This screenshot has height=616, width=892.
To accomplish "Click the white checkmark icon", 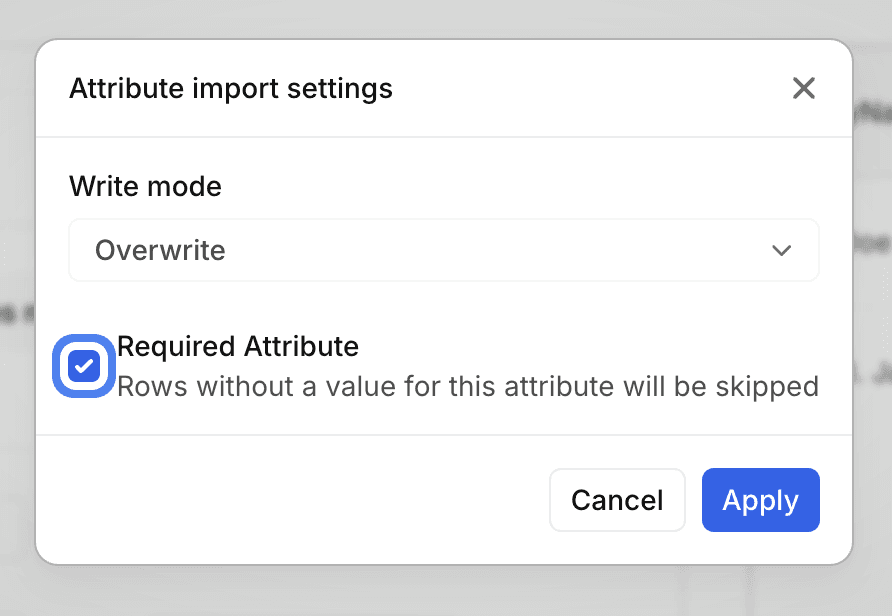I will 84,366.
